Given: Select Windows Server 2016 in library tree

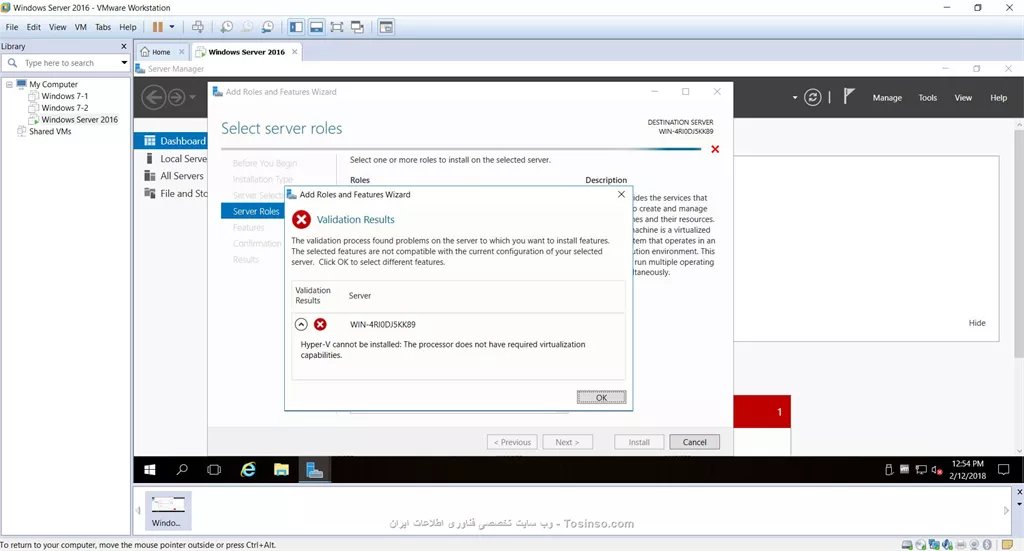Looking at the screenshot, I should click(x=79, y=119).
